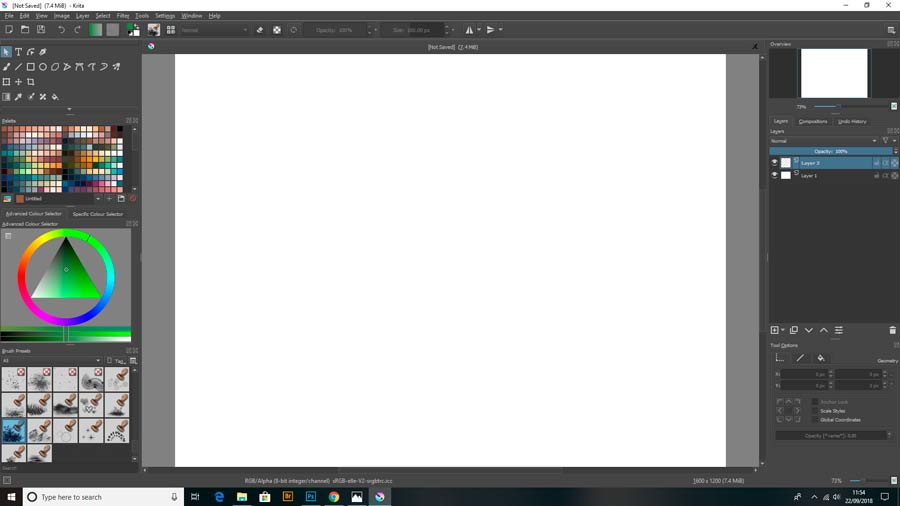900x506 pixels.
Task: Toggle eraser mode in toolbar
Action: point(259,30)
